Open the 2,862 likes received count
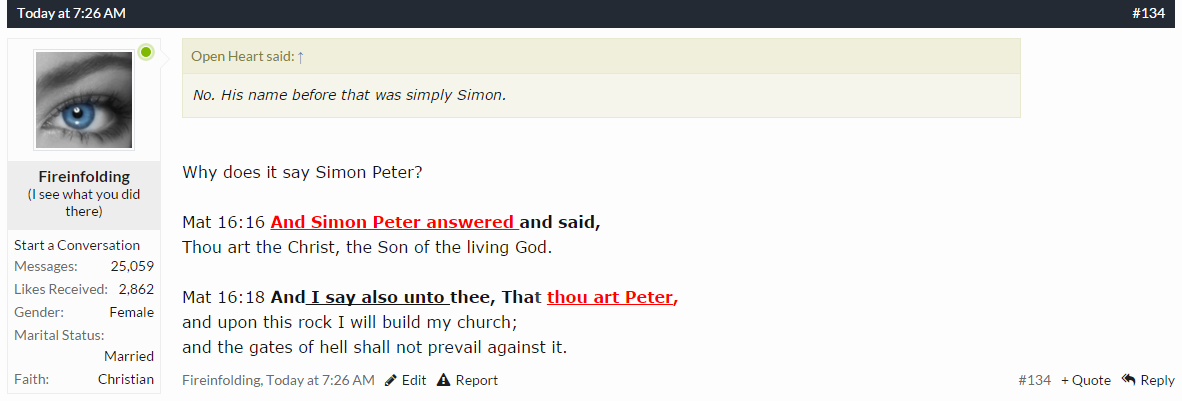The width and height of the screenshot is (1182, 401). (x=136, y=289)
